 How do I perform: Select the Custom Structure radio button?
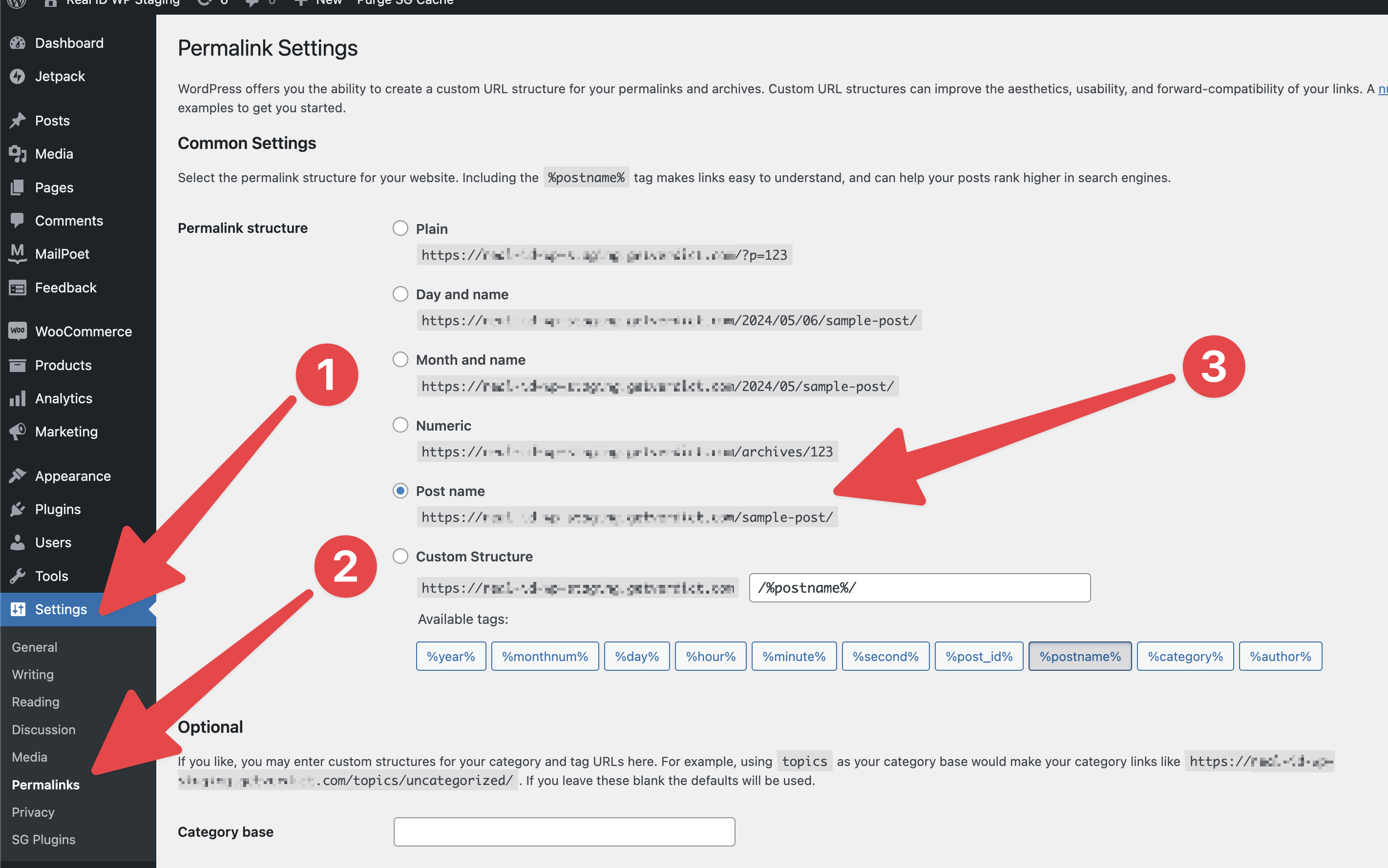click(401, 556)
